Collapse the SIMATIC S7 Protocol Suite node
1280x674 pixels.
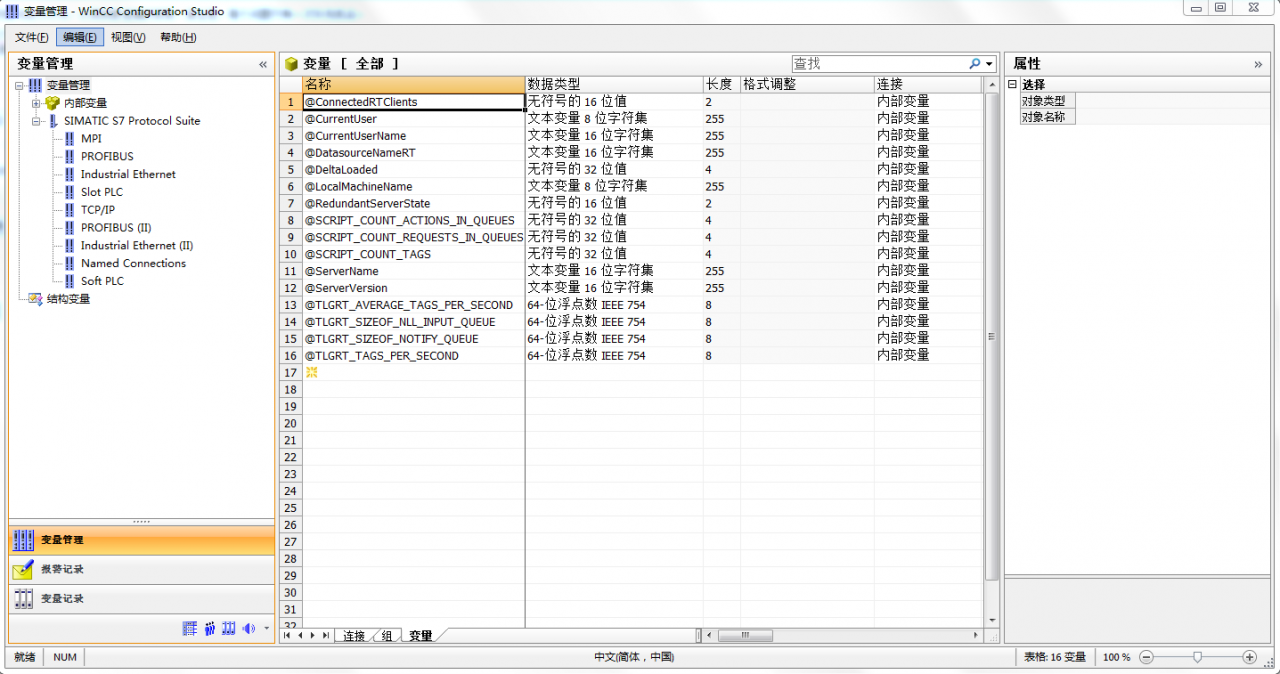coord(36,121)
